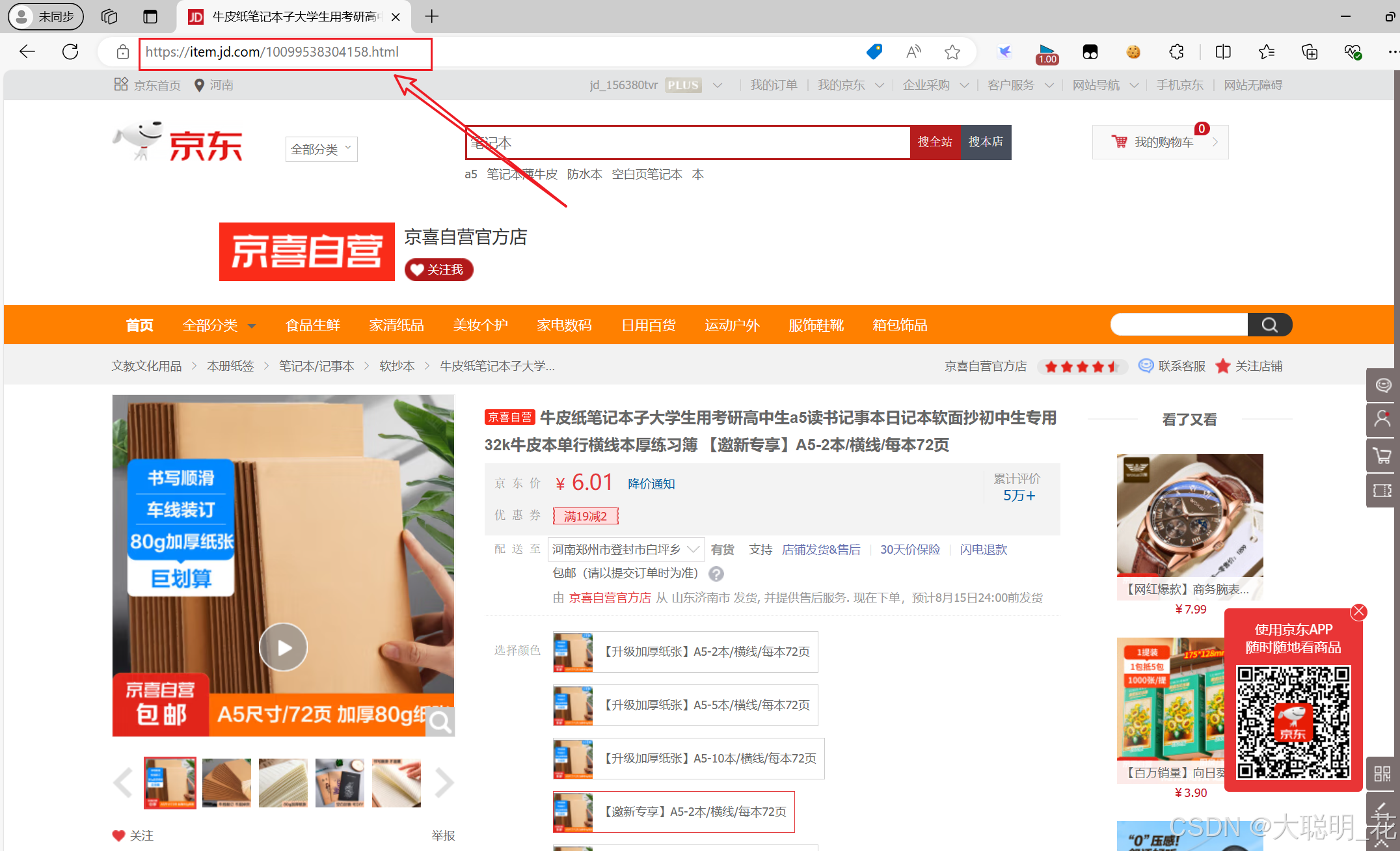
Task: Open 食品生鲜 tab in orange navigation
Action: tap(312, 325)
